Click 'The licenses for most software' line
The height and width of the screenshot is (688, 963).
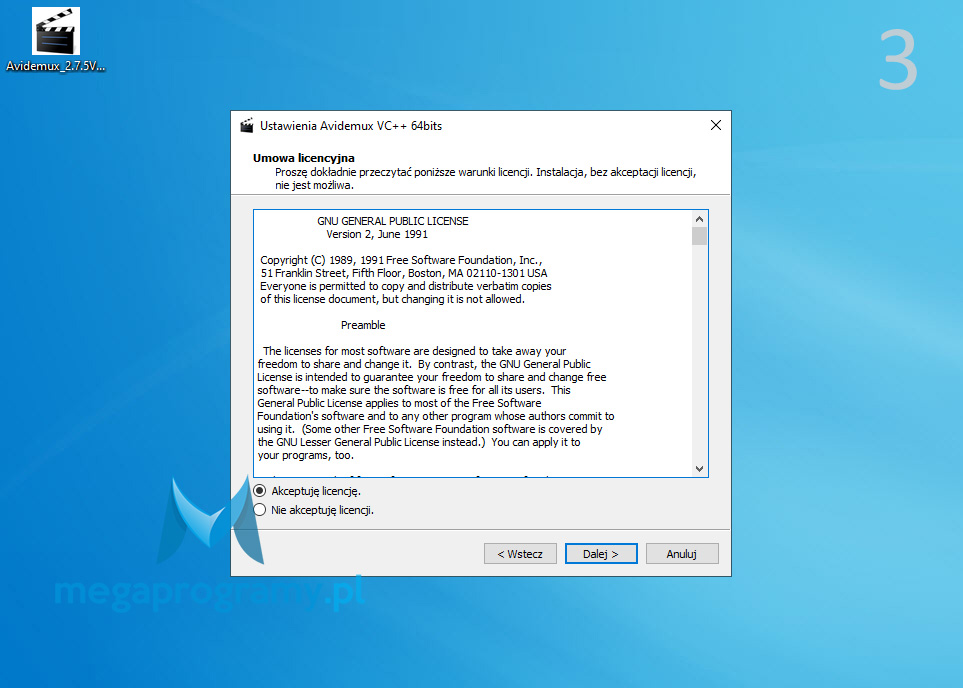(x=415, y=351)
